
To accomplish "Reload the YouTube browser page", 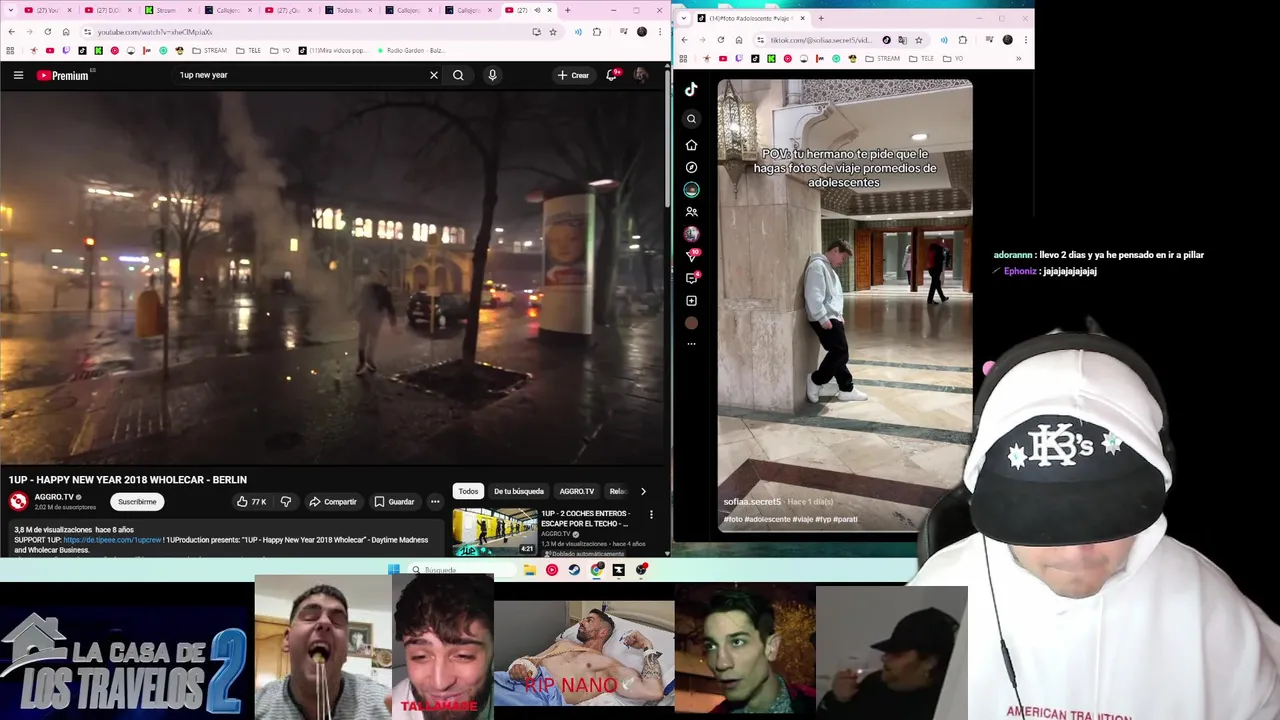I will click(x=47, y=32).
